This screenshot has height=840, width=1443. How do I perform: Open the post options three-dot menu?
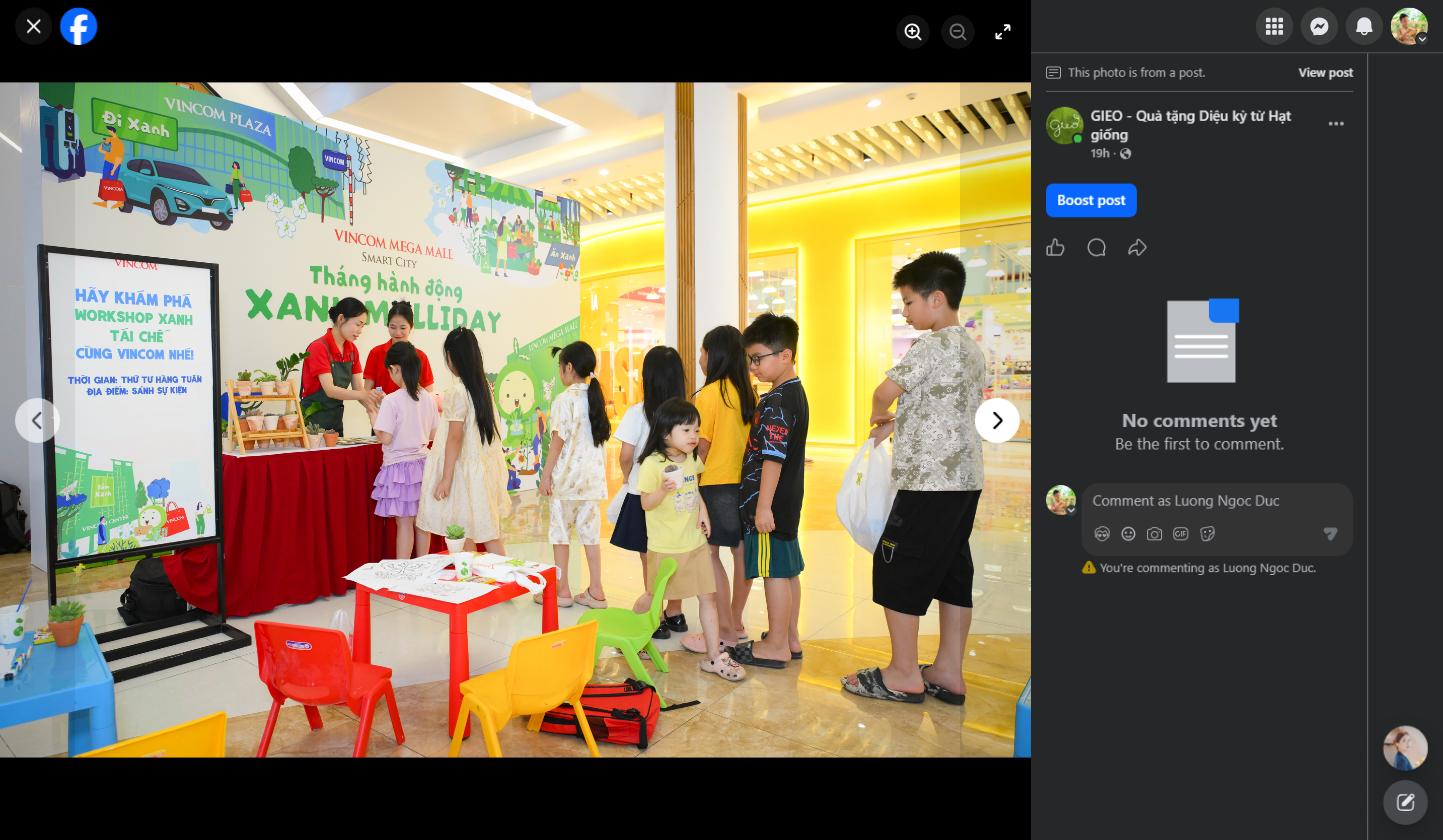[x=1336, y=124]
